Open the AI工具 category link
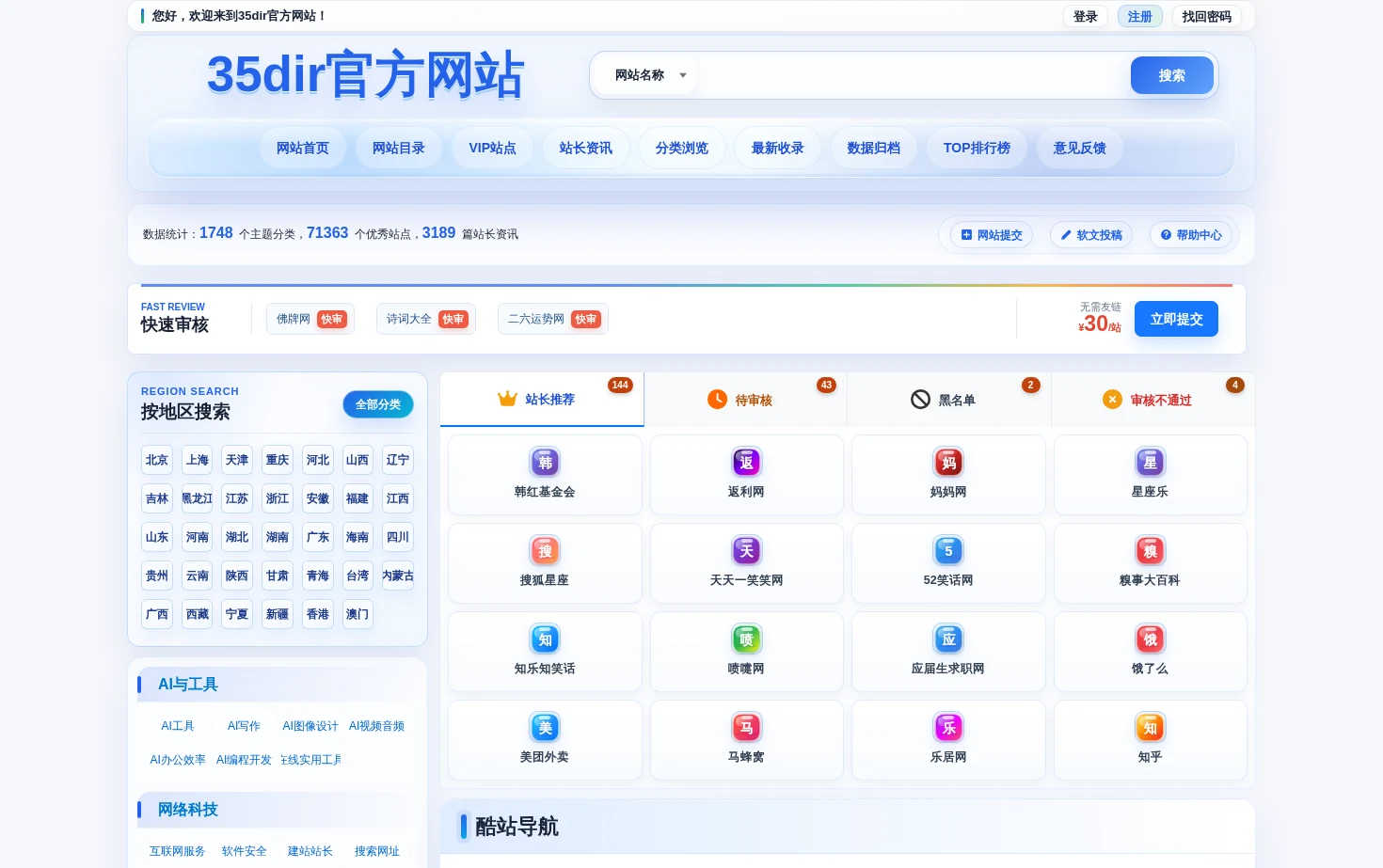The image size is (1383, 868). tap(178, 726)
